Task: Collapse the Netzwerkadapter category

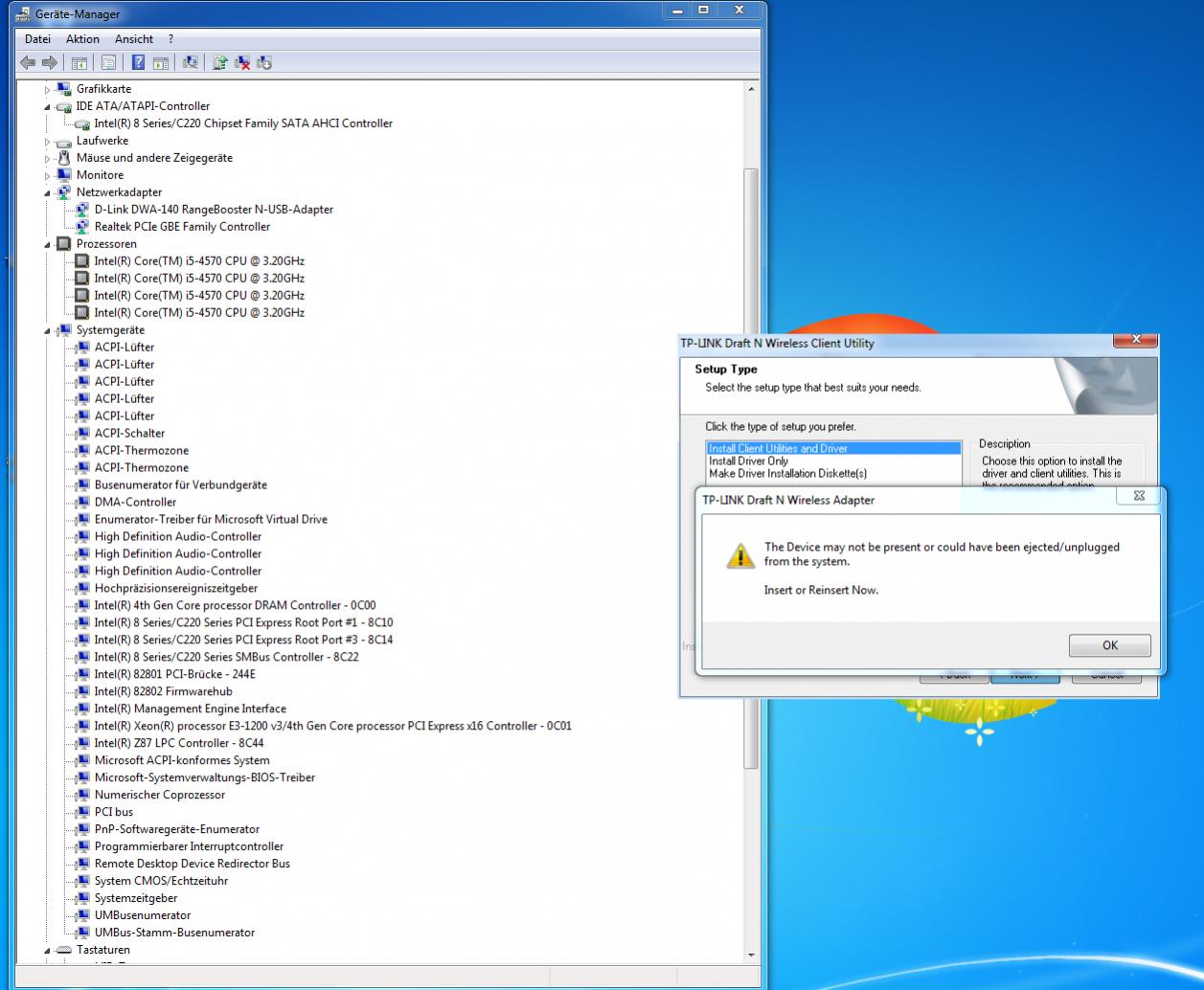Action: click(x=47, y=192)
